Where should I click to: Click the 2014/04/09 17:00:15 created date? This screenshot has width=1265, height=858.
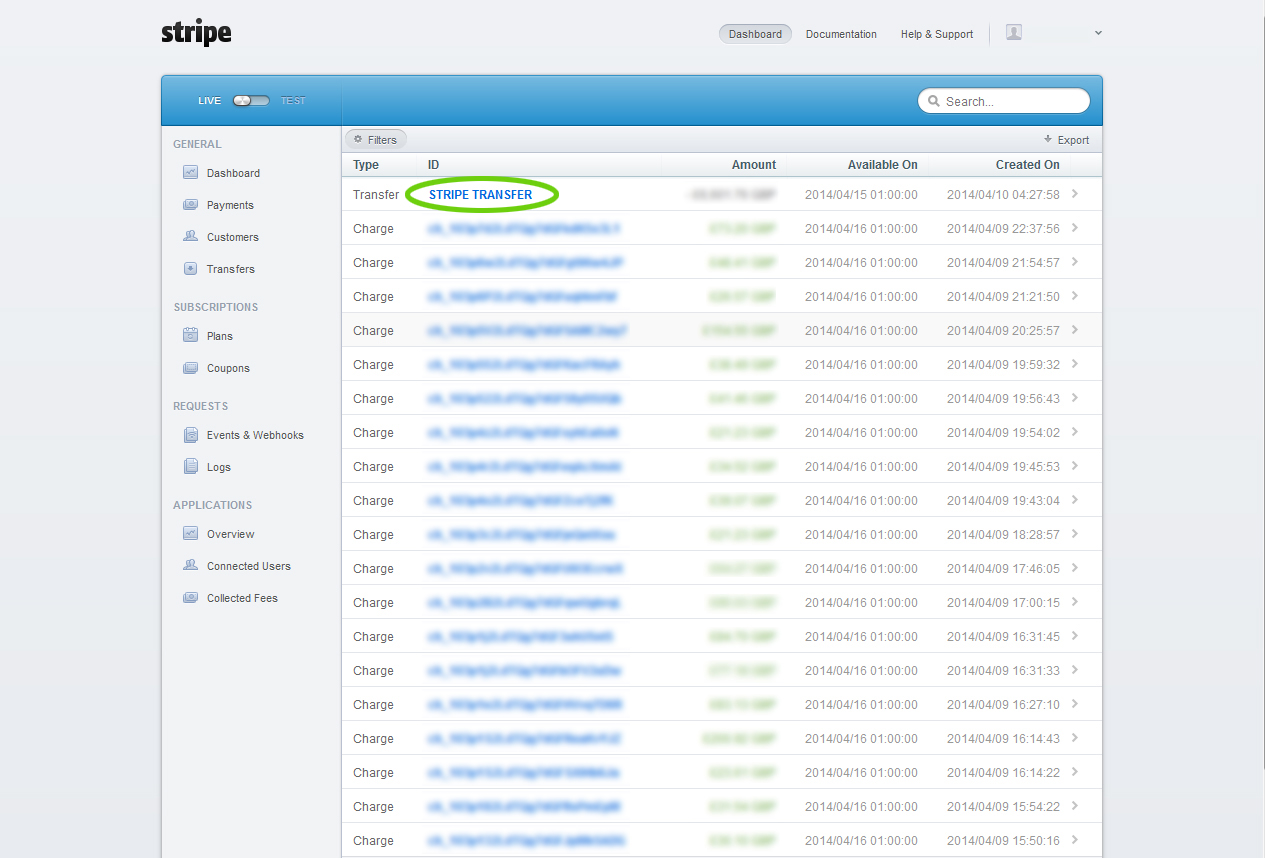tap(1003, 603)
